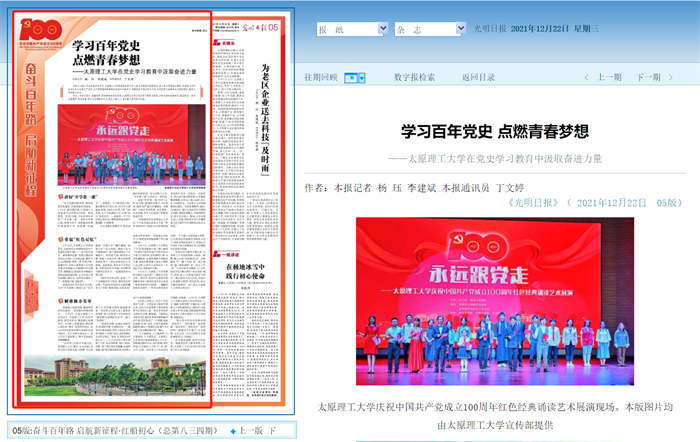Go to previous issue via 上一期
Viewport: 700px width, 442px height.
609,77
